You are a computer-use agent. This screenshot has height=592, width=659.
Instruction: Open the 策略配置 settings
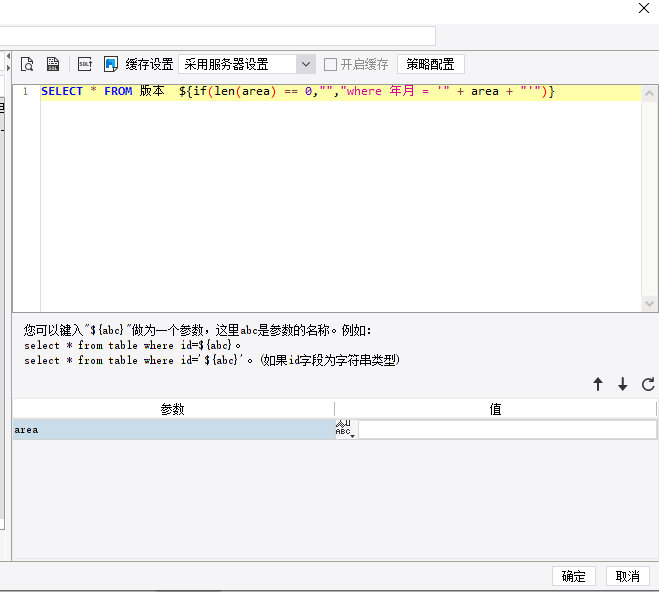(430, 64)
